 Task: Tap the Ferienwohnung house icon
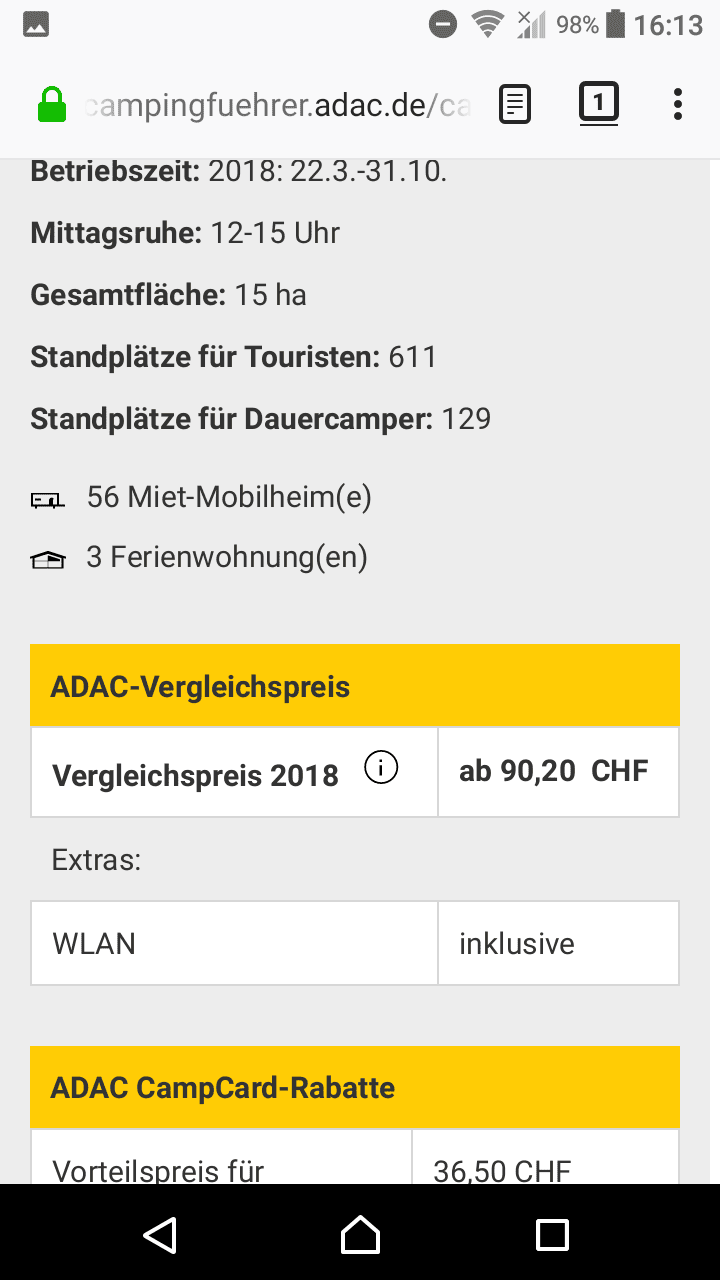pyautogui.click(x=47, y=560)
